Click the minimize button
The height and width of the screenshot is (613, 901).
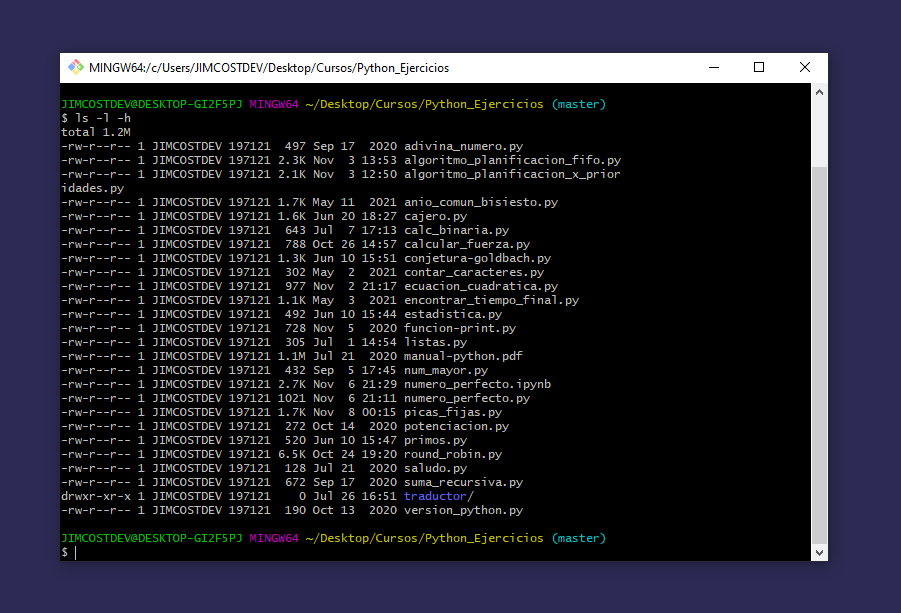pyautogui.click(x=712, y=67)
